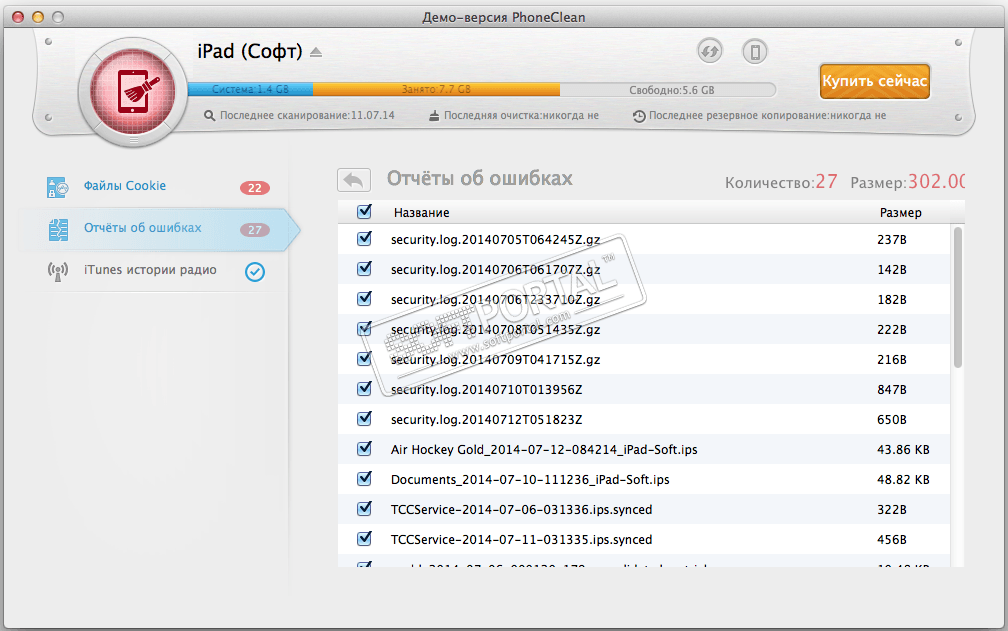Toggle the select-all checkbox in header

(364, 211)
